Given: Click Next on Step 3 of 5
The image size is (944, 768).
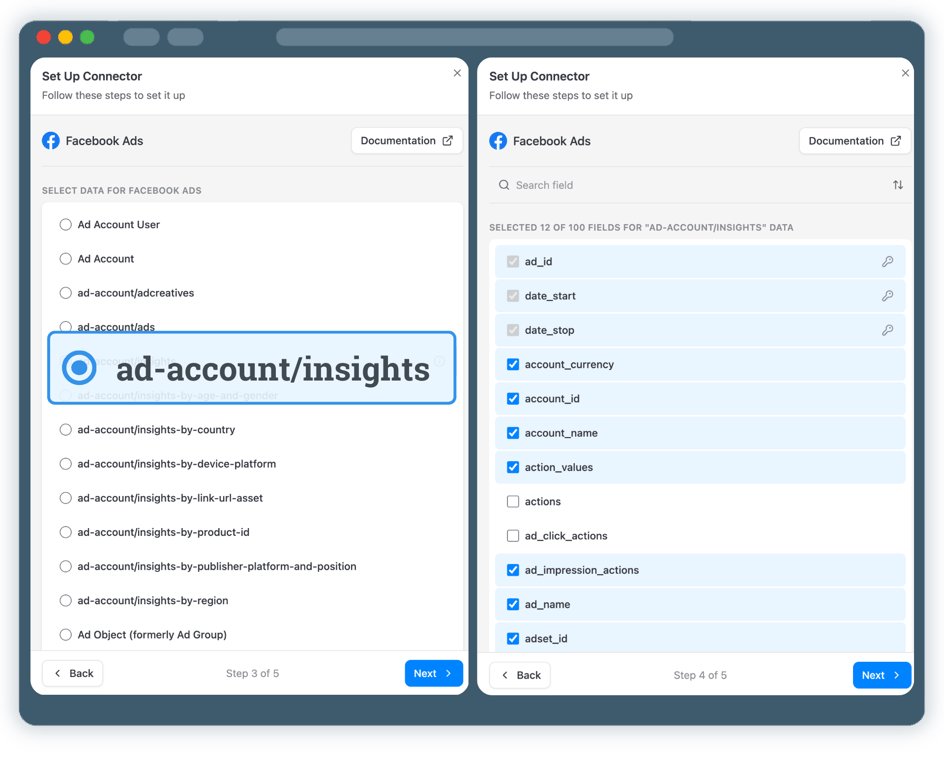Looking at the screenshot, I should coord(433,674).
